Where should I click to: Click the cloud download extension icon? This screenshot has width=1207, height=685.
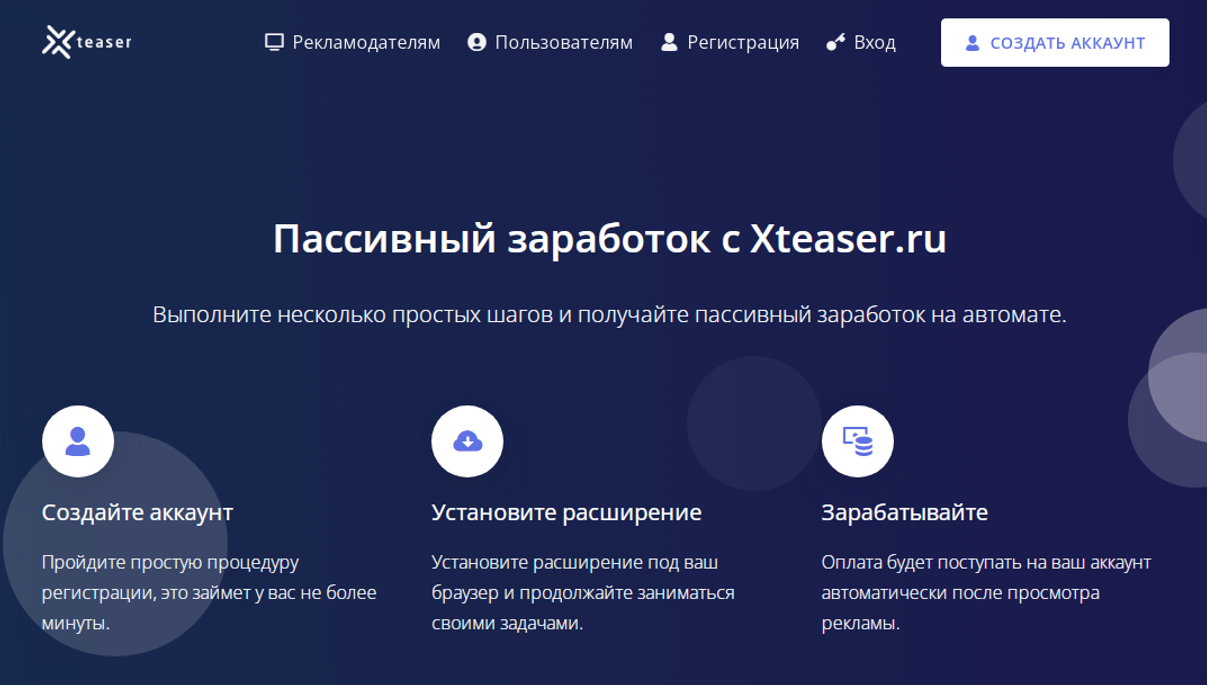(467, 441)
